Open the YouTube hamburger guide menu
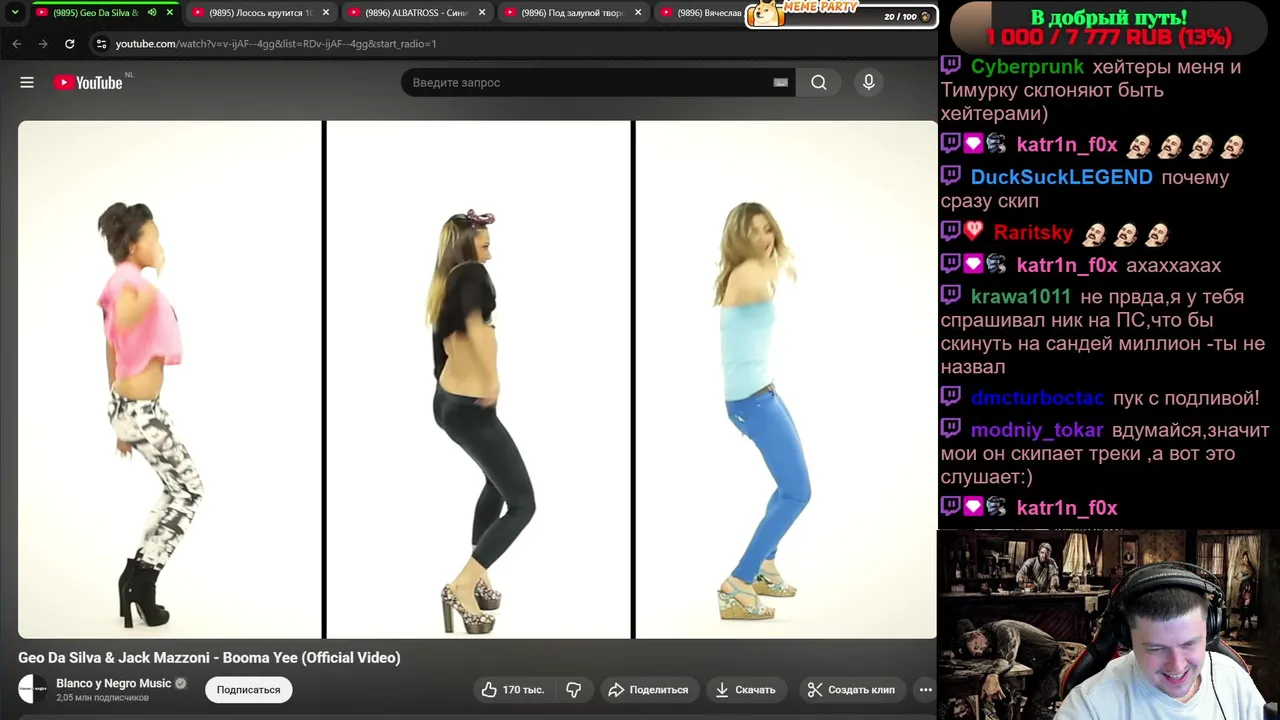1280x720 pixels. coord(27,82)
